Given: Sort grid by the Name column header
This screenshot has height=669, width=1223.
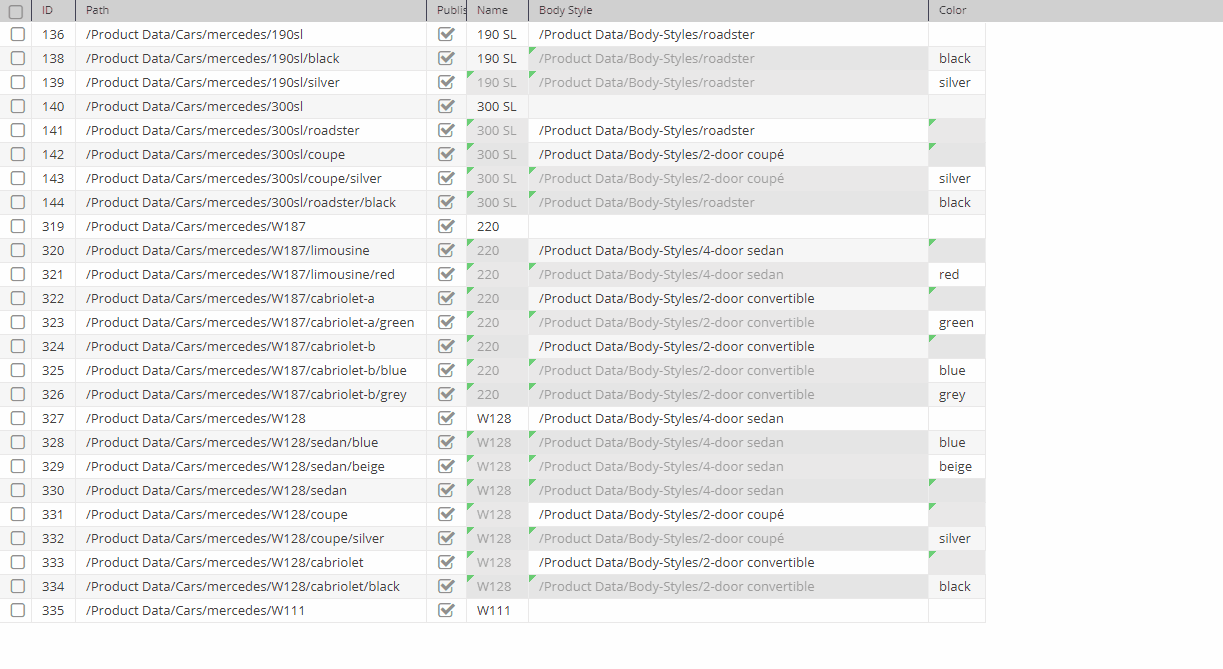Looking at the screenshot, I should [497, 10].
